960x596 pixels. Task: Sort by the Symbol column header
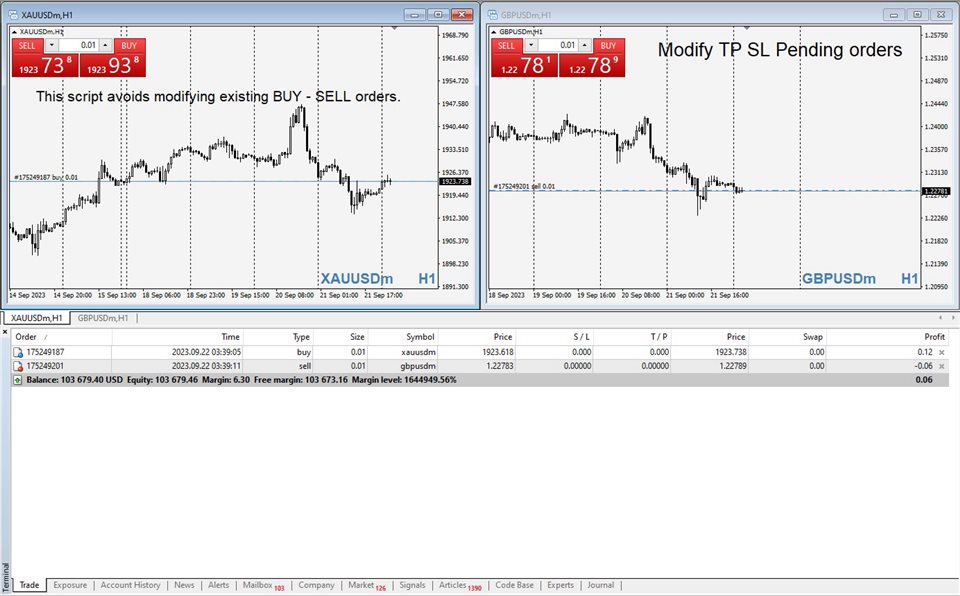(x=403, y=337)
